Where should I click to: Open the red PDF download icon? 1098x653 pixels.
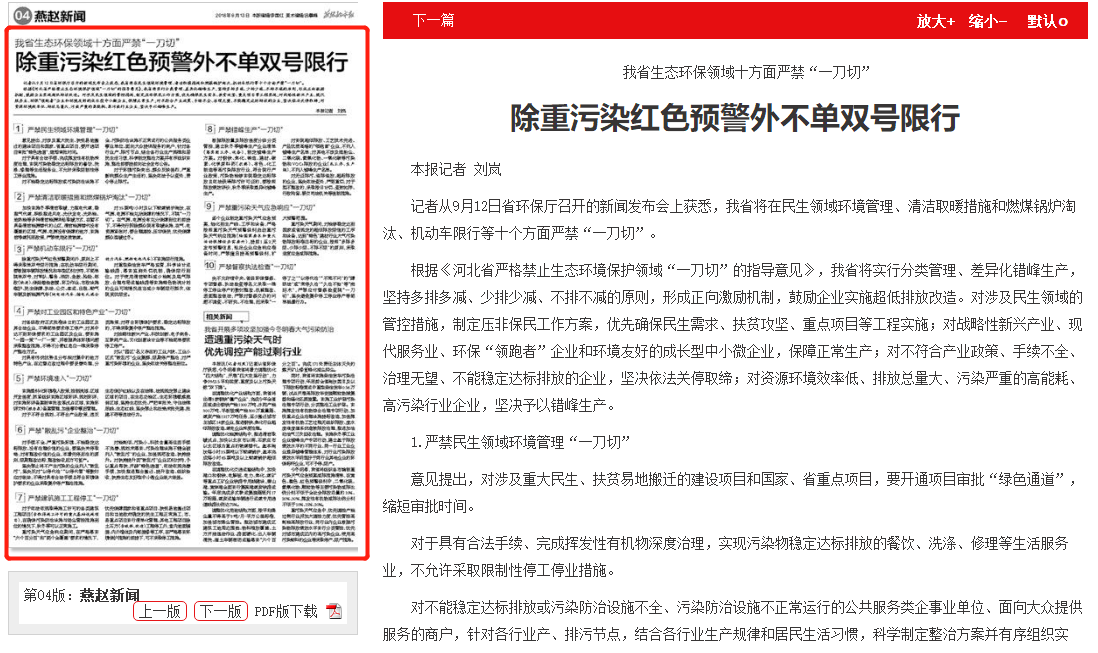pos(334,612)
